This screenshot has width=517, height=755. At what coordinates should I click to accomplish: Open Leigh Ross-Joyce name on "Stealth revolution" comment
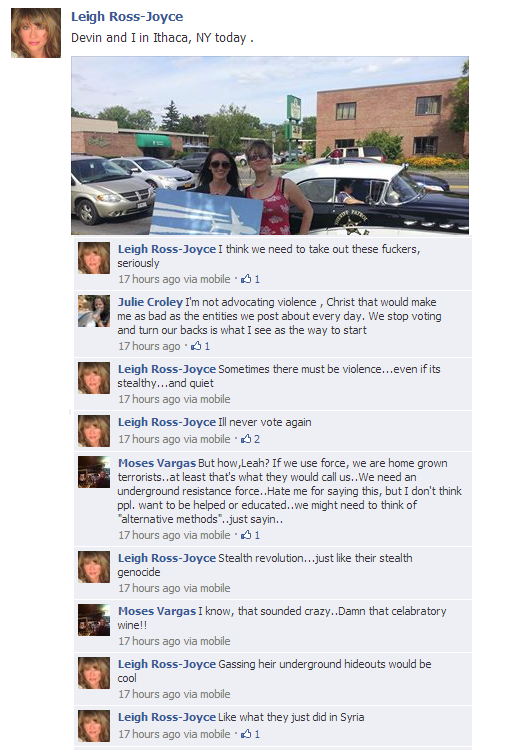click(x=167, y=558)
